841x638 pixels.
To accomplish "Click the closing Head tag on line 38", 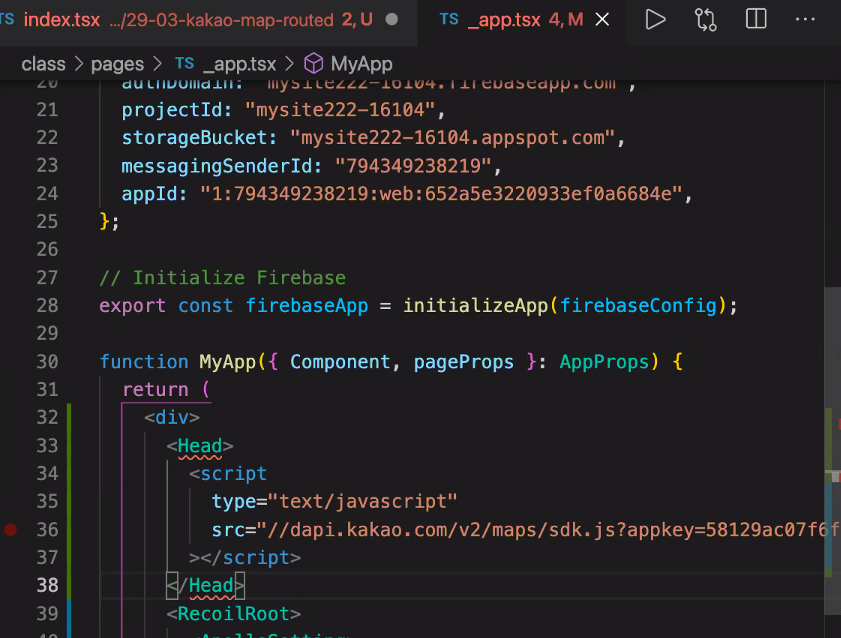I will 205,585.
